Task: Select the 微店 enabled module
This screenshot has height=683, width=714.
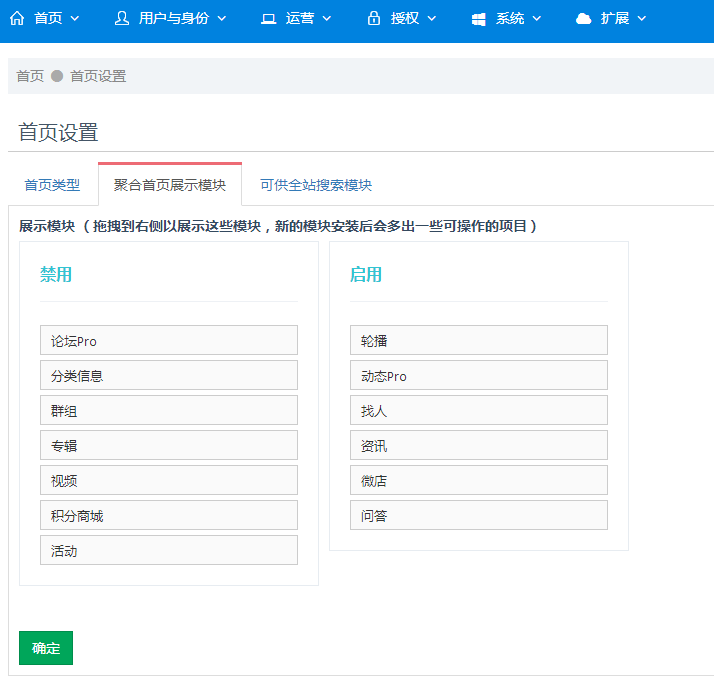Action: 479,480
